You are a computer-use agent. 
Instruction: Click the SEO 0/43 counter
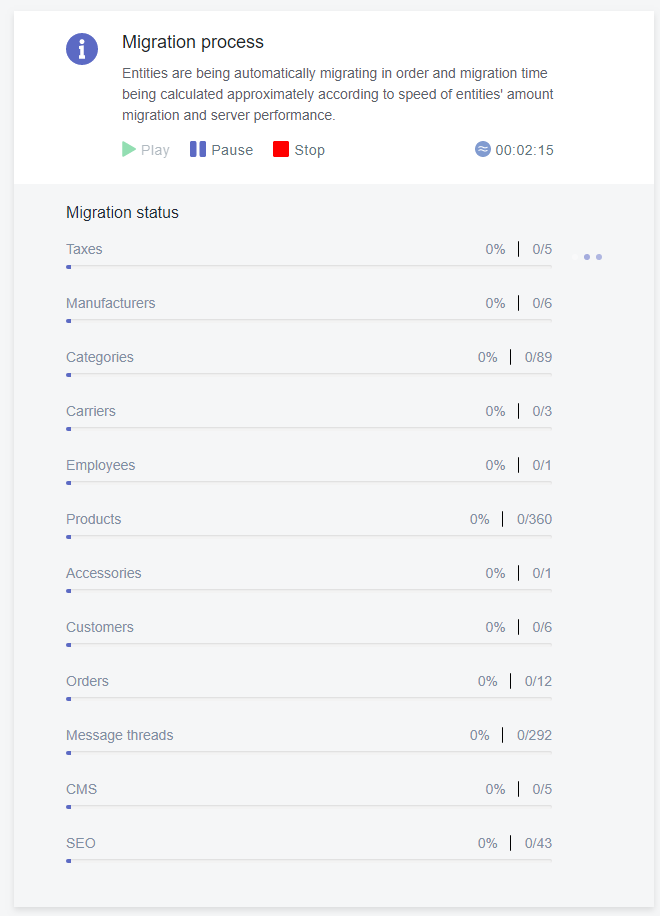[x=538, y=843]
